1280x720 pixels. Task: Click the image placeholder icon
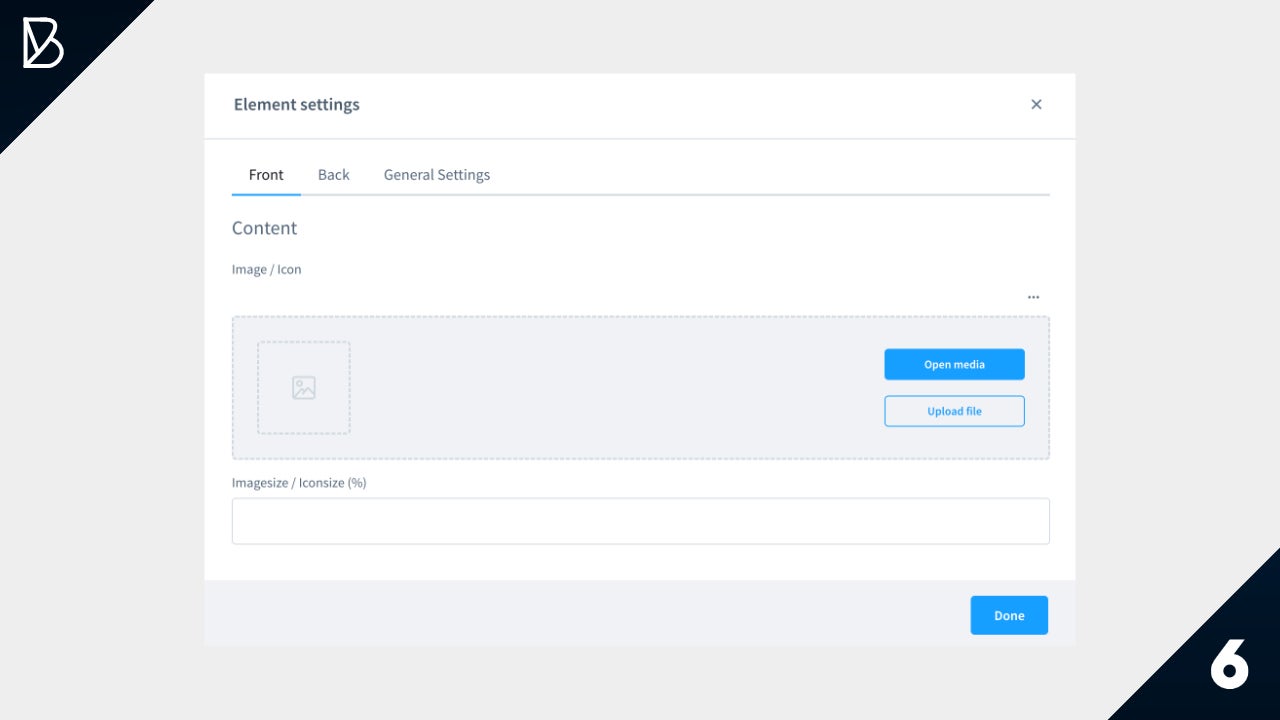click(x=304, y=388)
